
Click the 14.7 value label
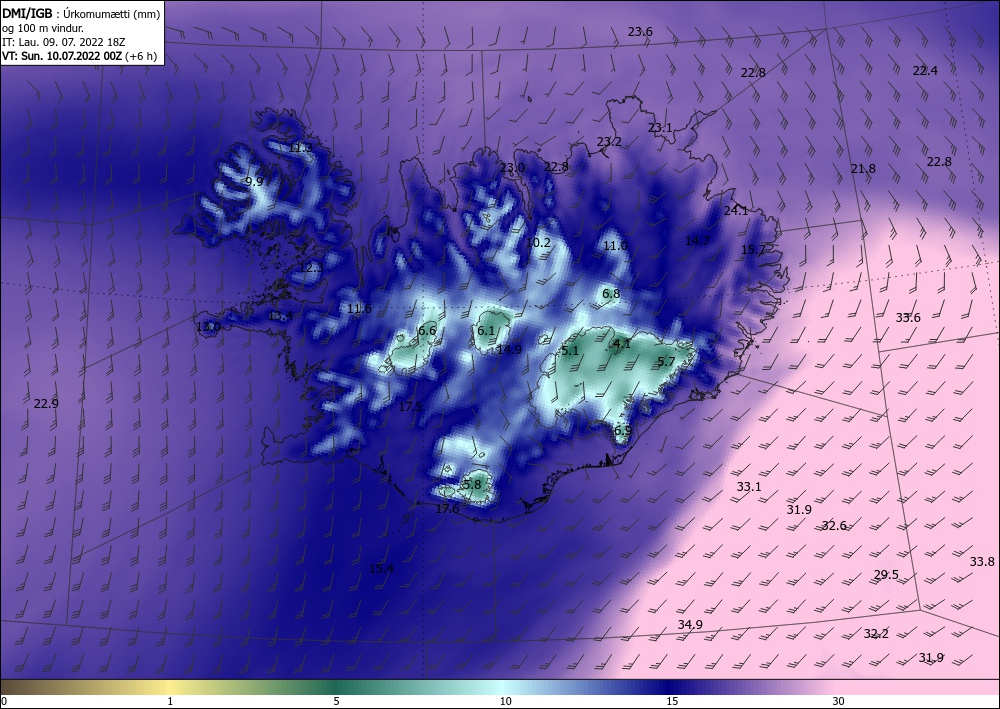[x=698, y=240]
